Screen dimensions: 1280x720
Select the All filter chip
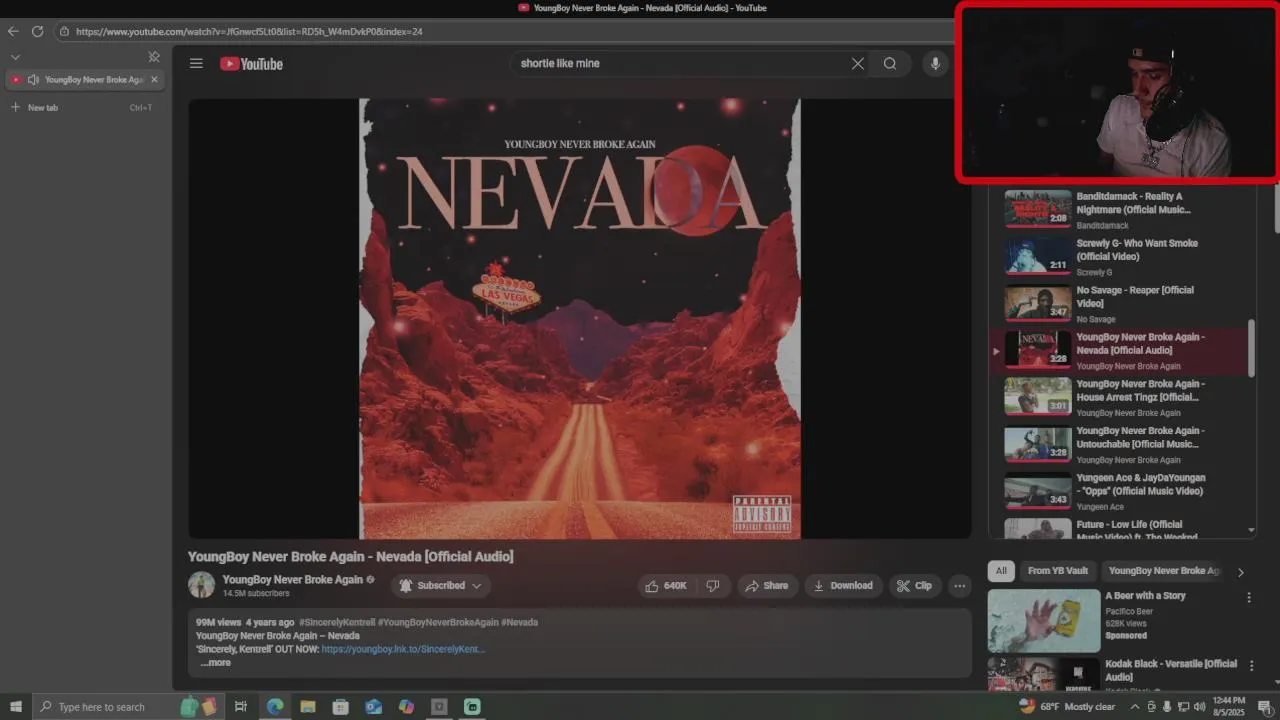coord(1001,571)
